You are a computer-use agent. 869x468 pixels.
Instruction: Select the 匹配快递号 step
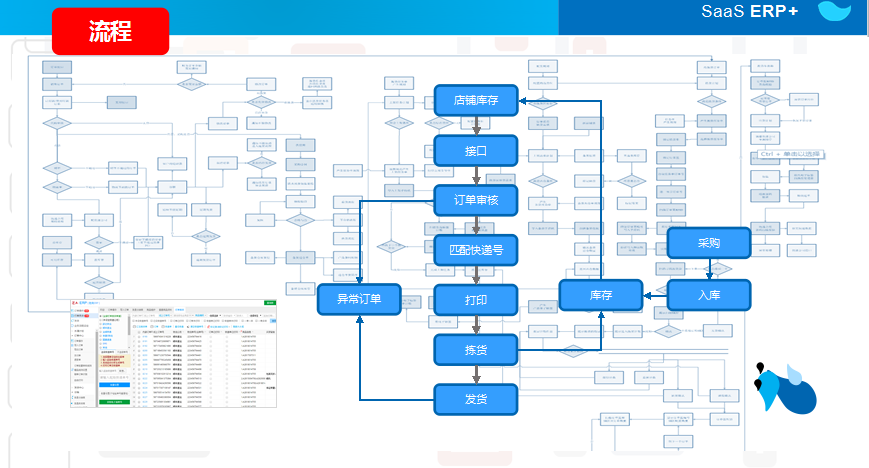click(x=475, y=250)
